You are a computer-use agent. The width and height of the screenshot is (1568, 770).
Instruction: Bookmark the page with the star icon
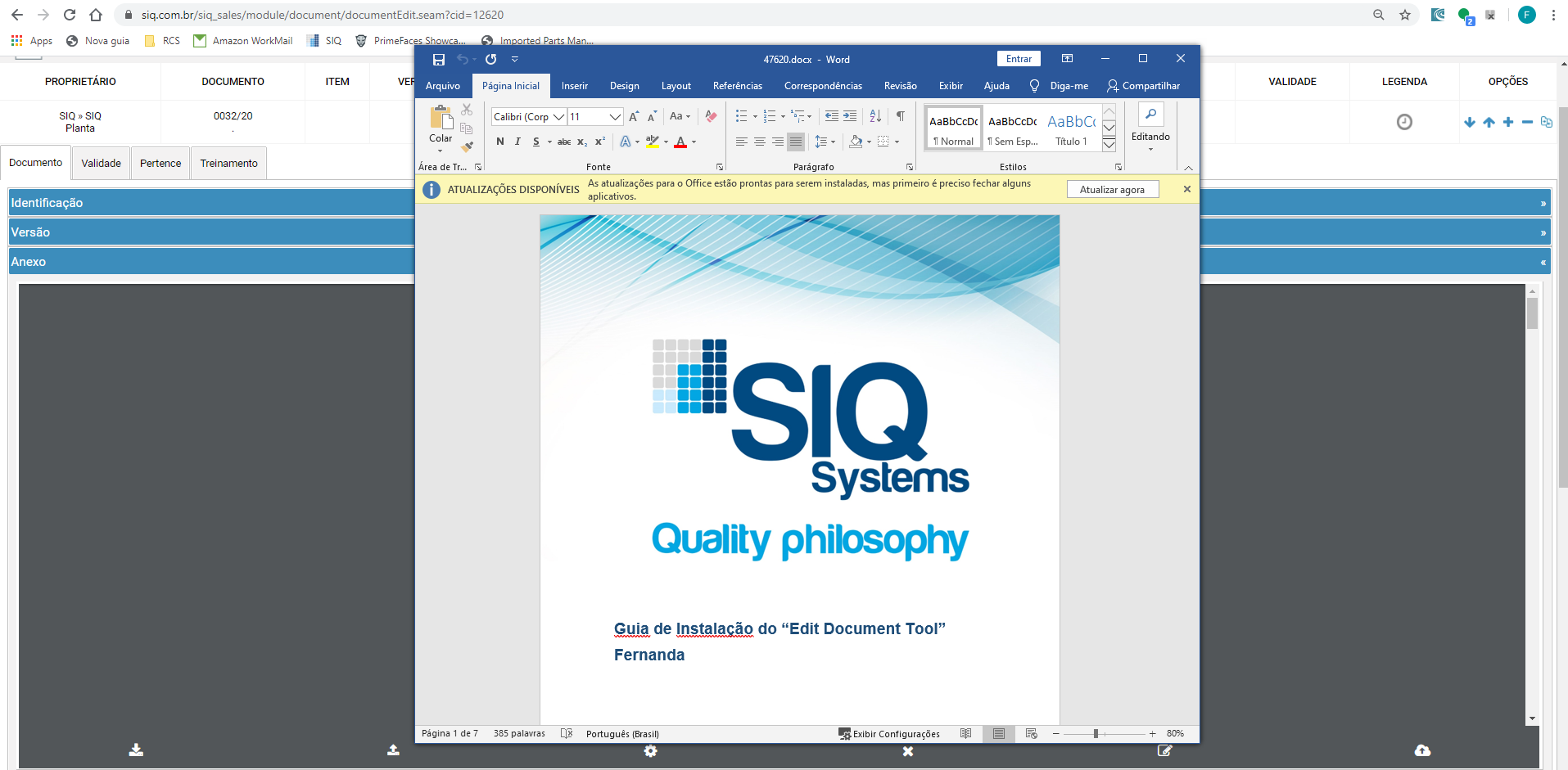[1405, 15]
